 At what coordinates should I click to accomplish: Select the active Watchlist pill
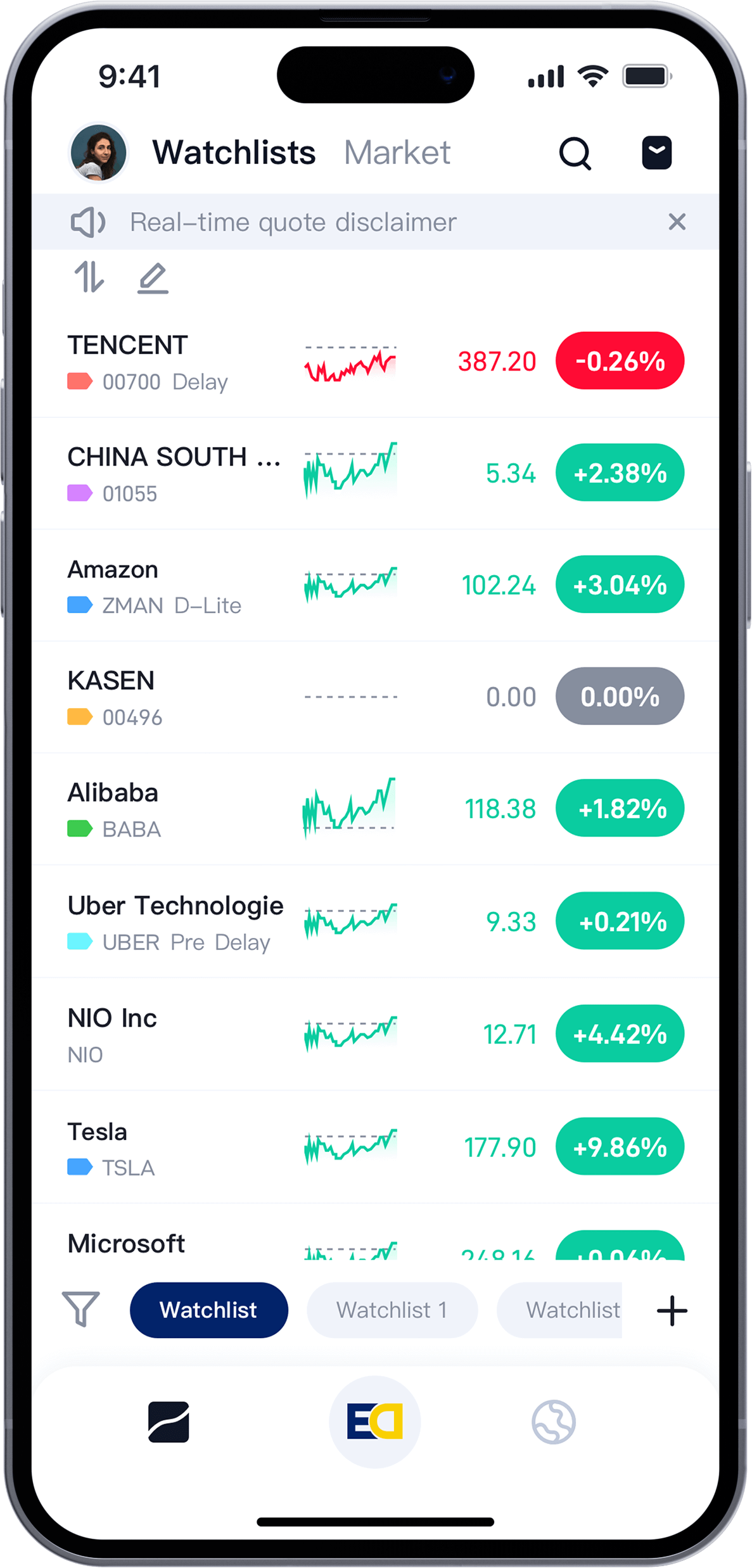click(209, 1310)
